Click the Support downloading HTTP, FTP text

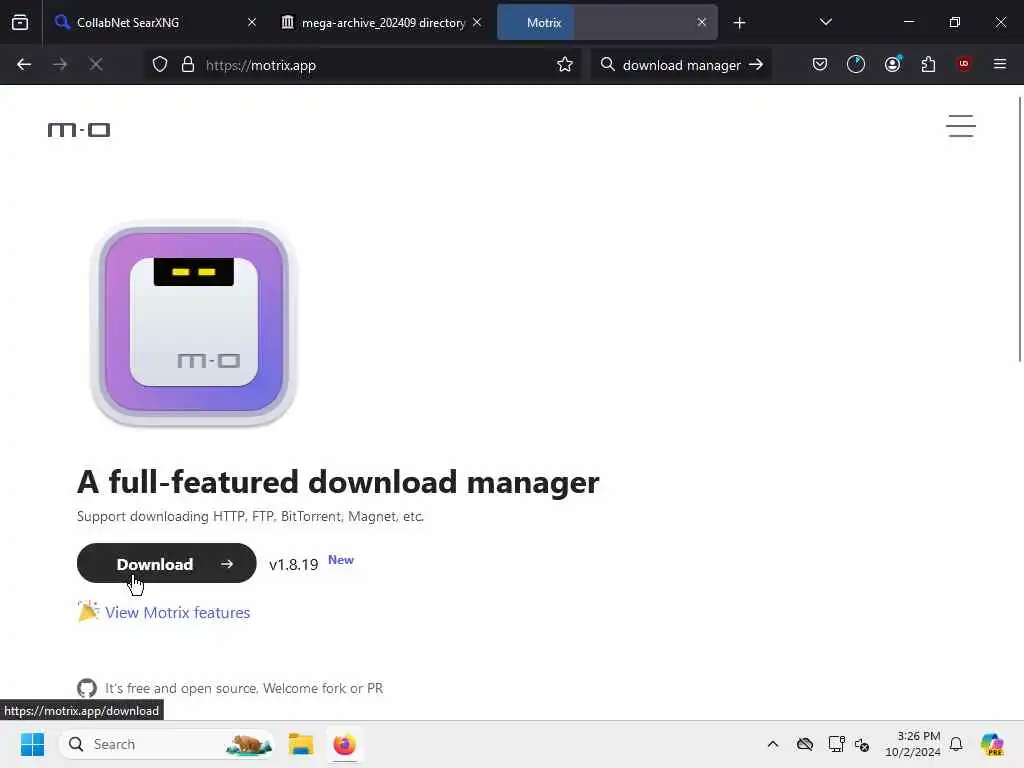(x=250, y=516)
